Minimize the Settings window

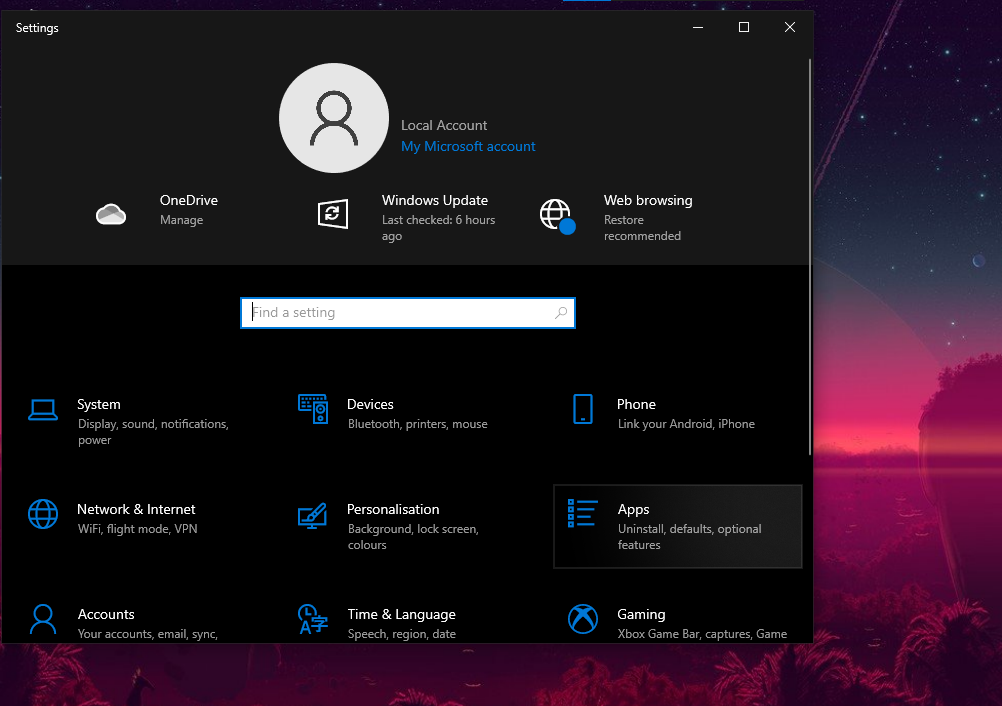(698, 27)
